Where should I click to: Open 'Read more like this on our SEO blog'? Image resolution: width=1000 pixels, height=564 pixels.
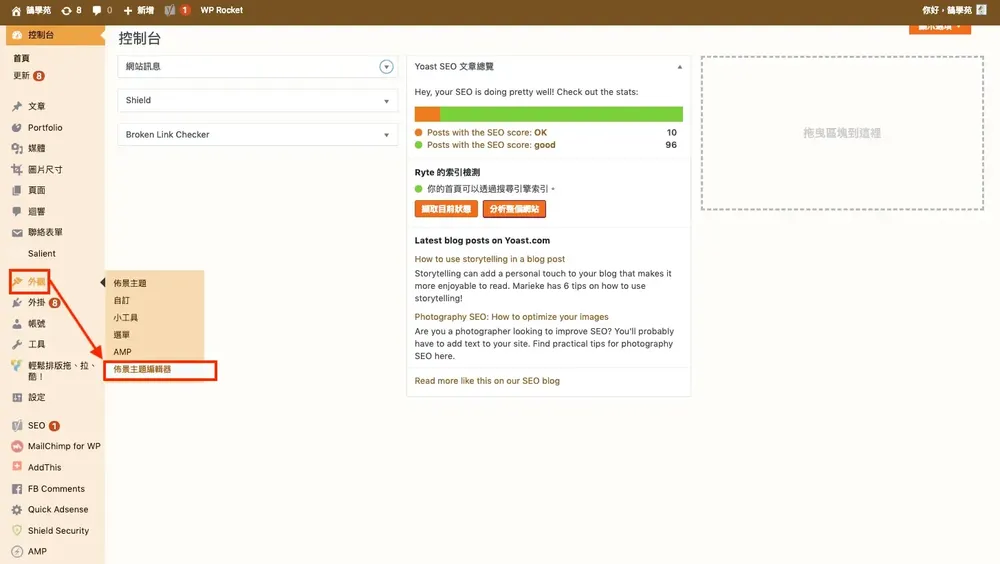tap(487, 381)
